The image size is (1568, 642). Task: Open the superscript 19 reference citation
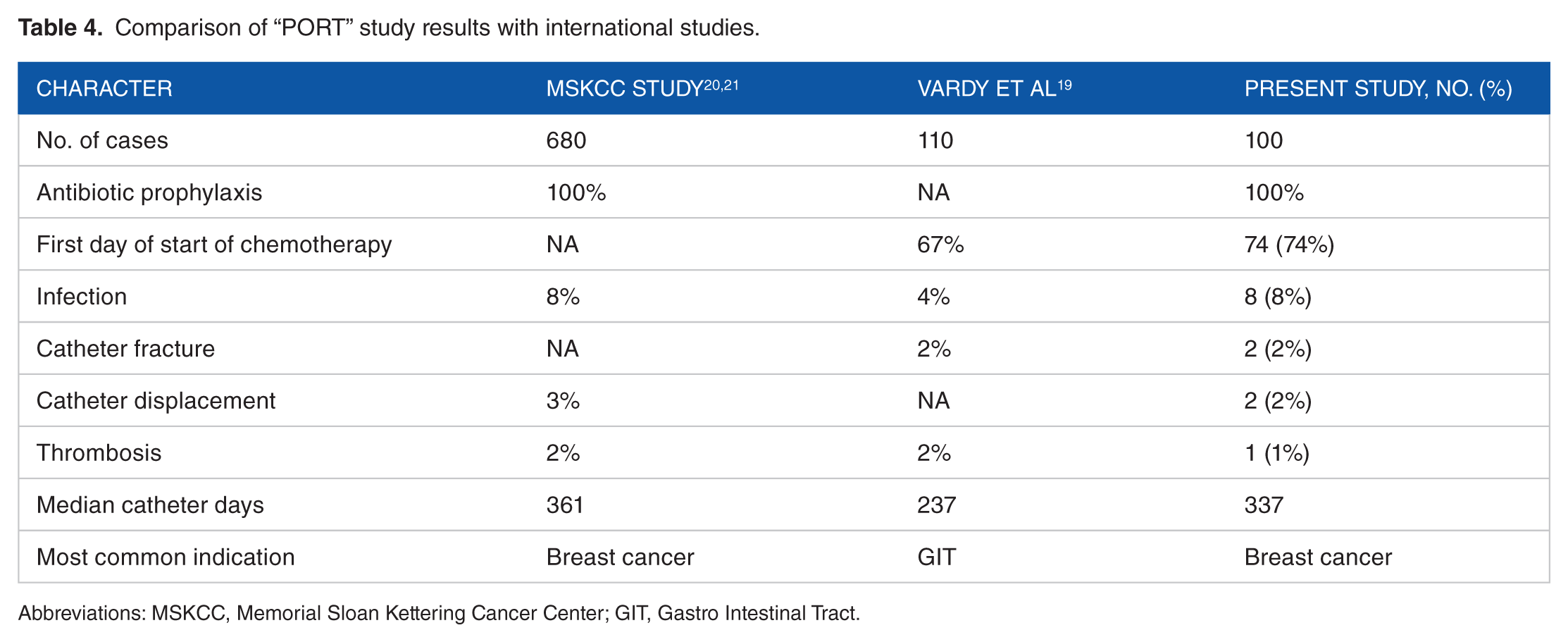[1064, 85]
